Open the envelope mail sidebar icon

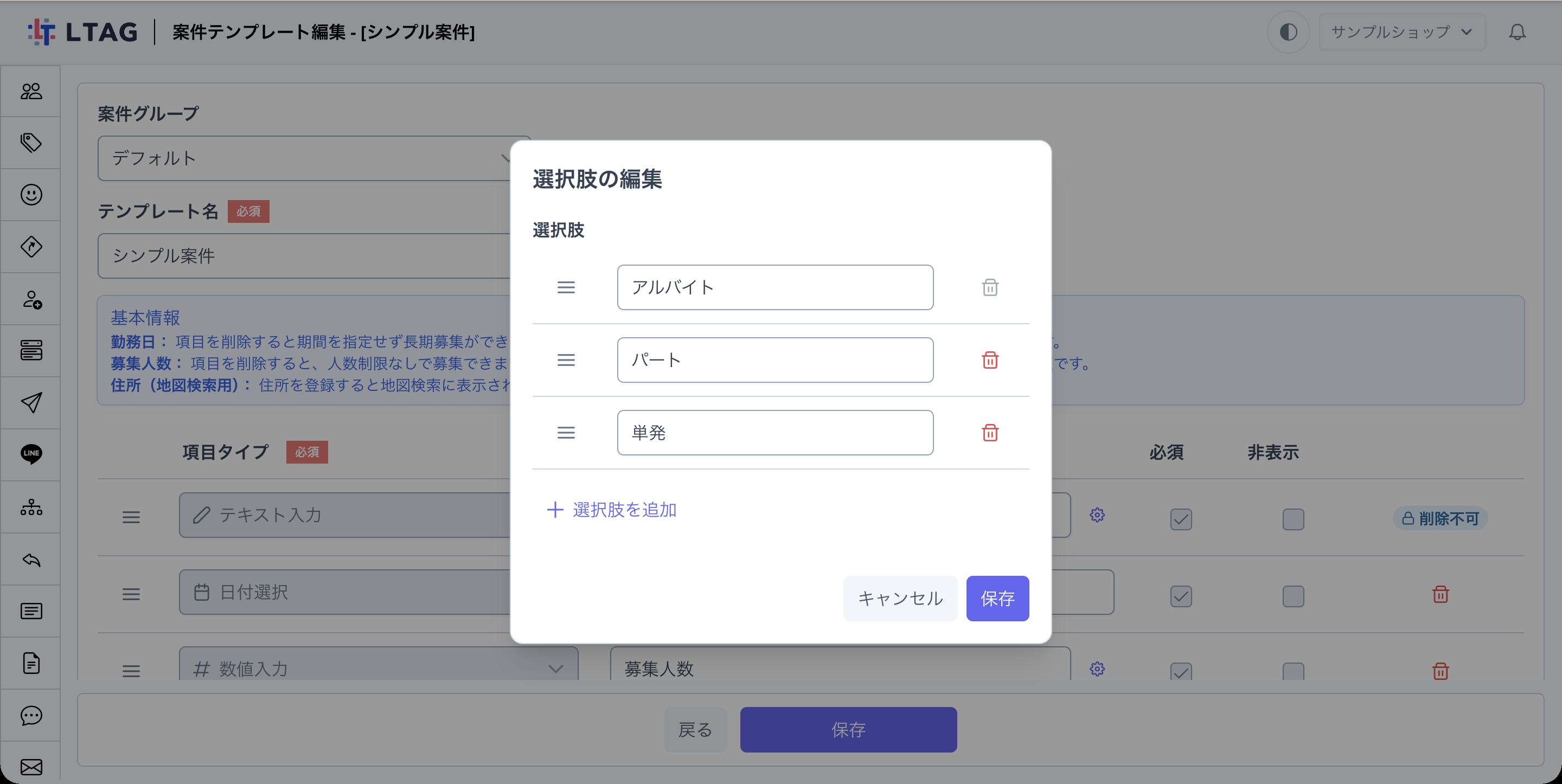(x=31, y=767)
